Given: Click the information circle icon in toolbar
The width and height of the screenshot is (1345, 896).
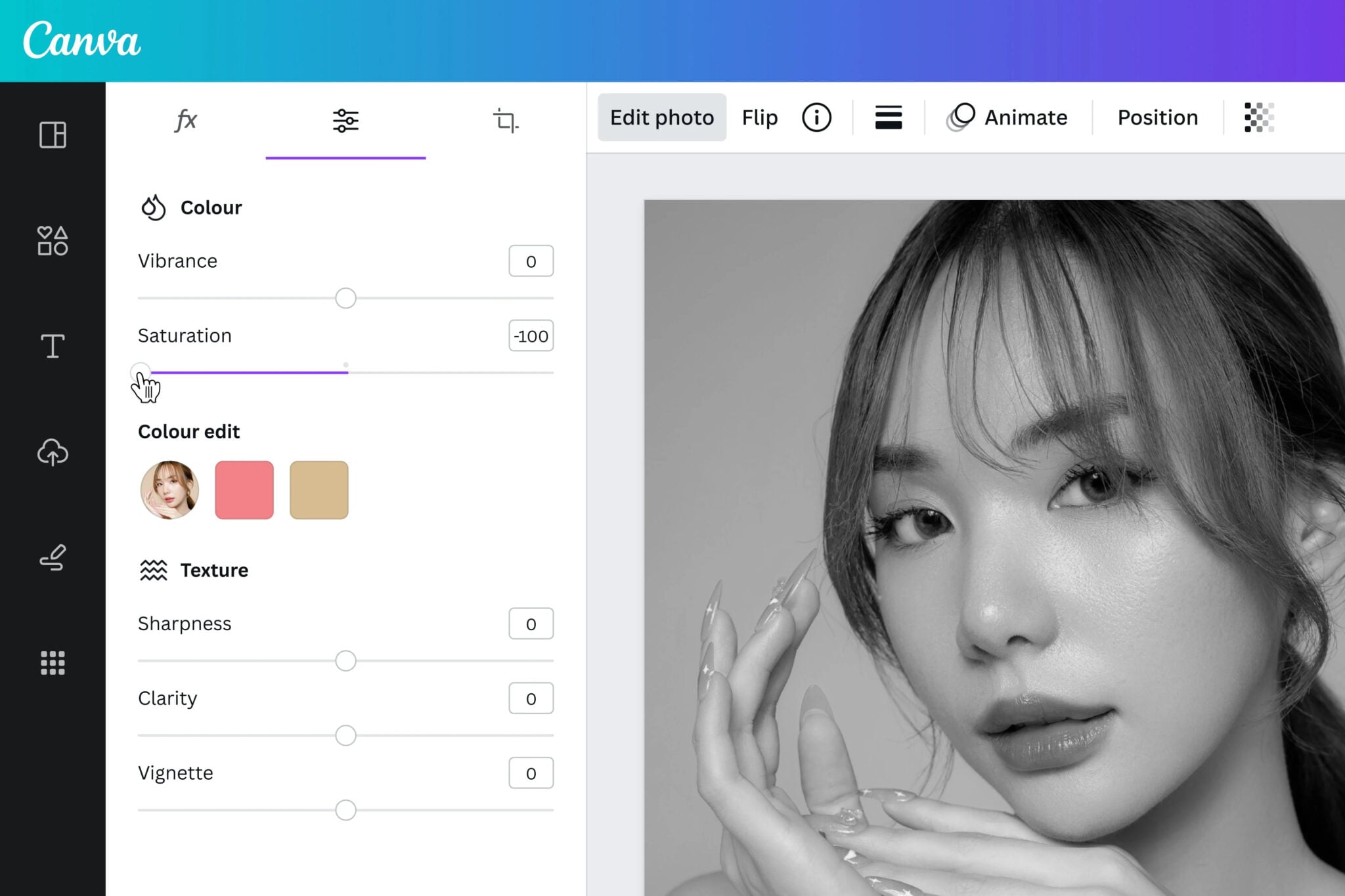Looking at the screenshot, I should pos(816,117).
